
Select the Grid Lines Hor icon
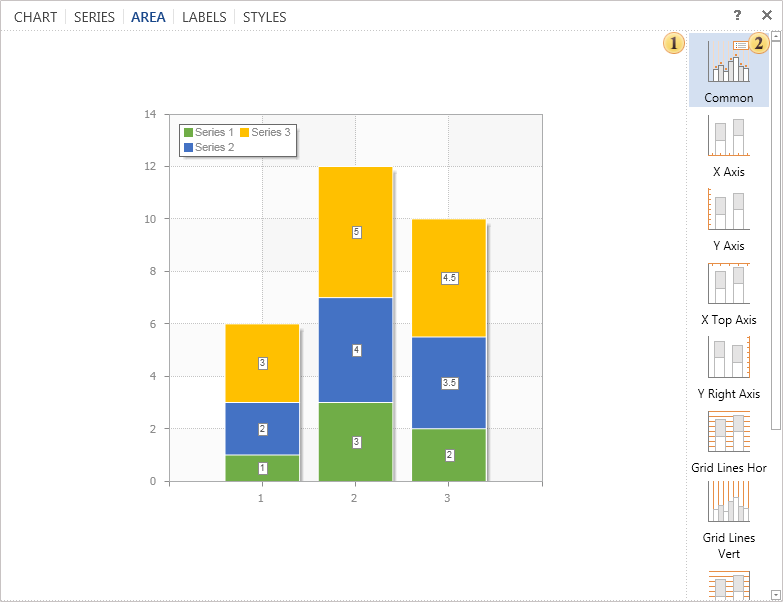[x=728, y=432]
